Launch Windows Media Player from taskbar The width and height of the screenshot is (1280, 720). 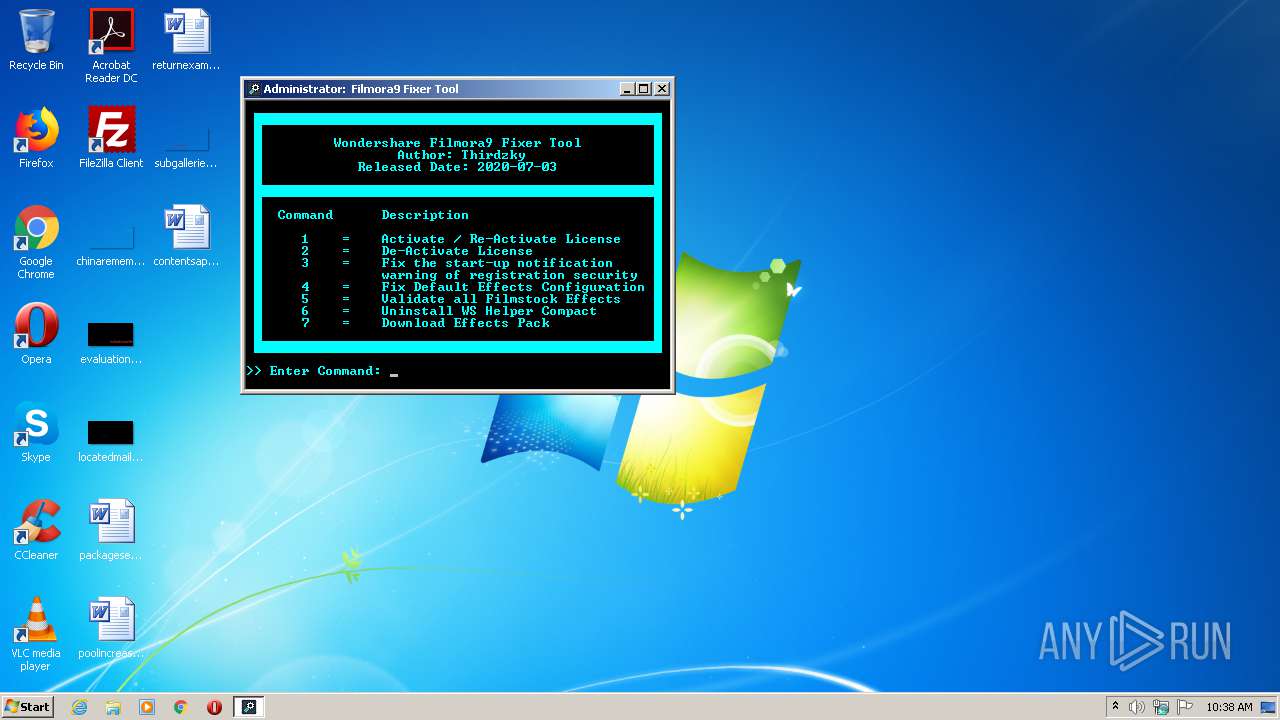click(x=147, y=707)
